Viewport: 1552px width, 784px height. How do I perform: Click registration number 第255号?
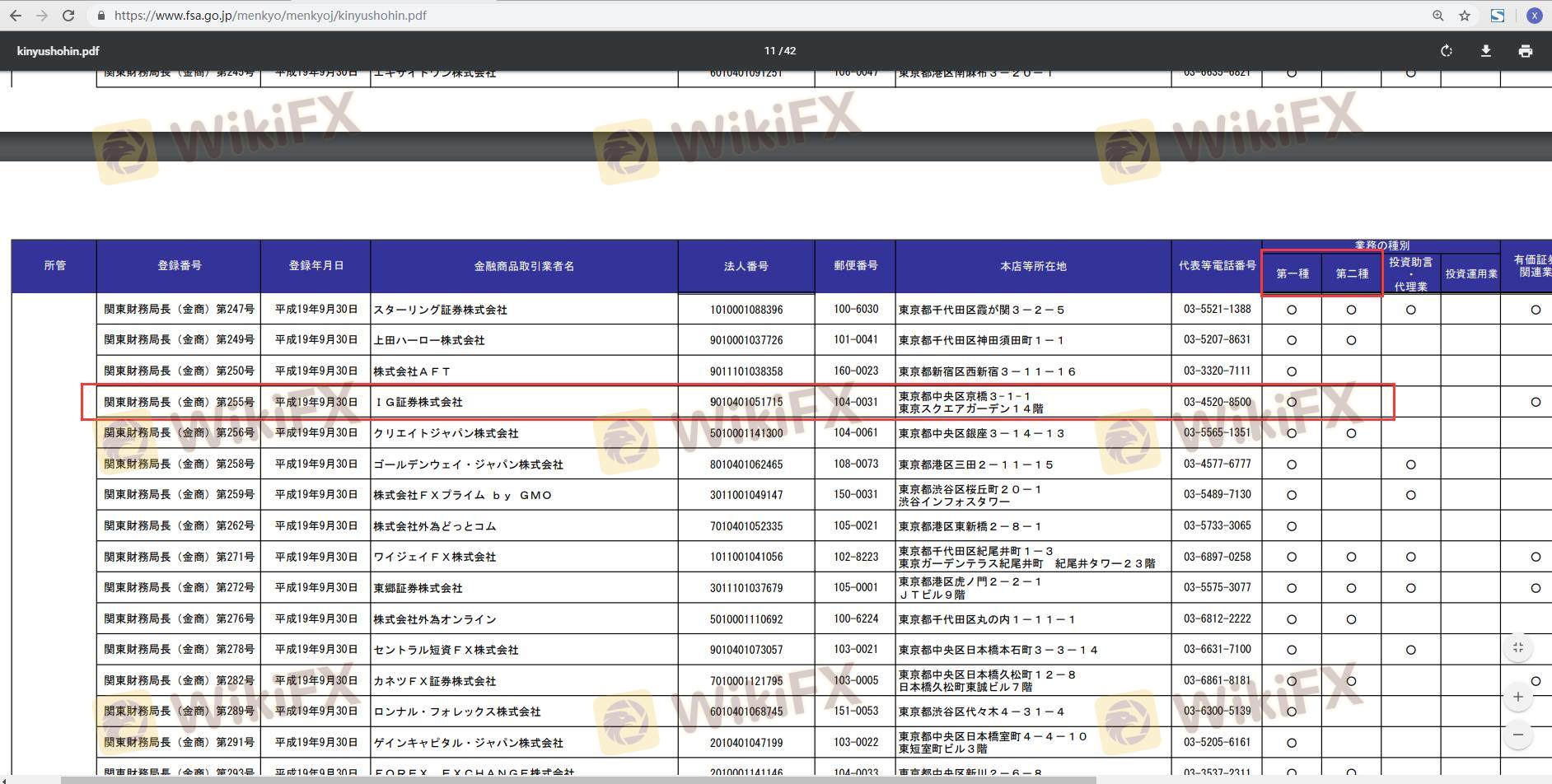[x=235, y=402]
